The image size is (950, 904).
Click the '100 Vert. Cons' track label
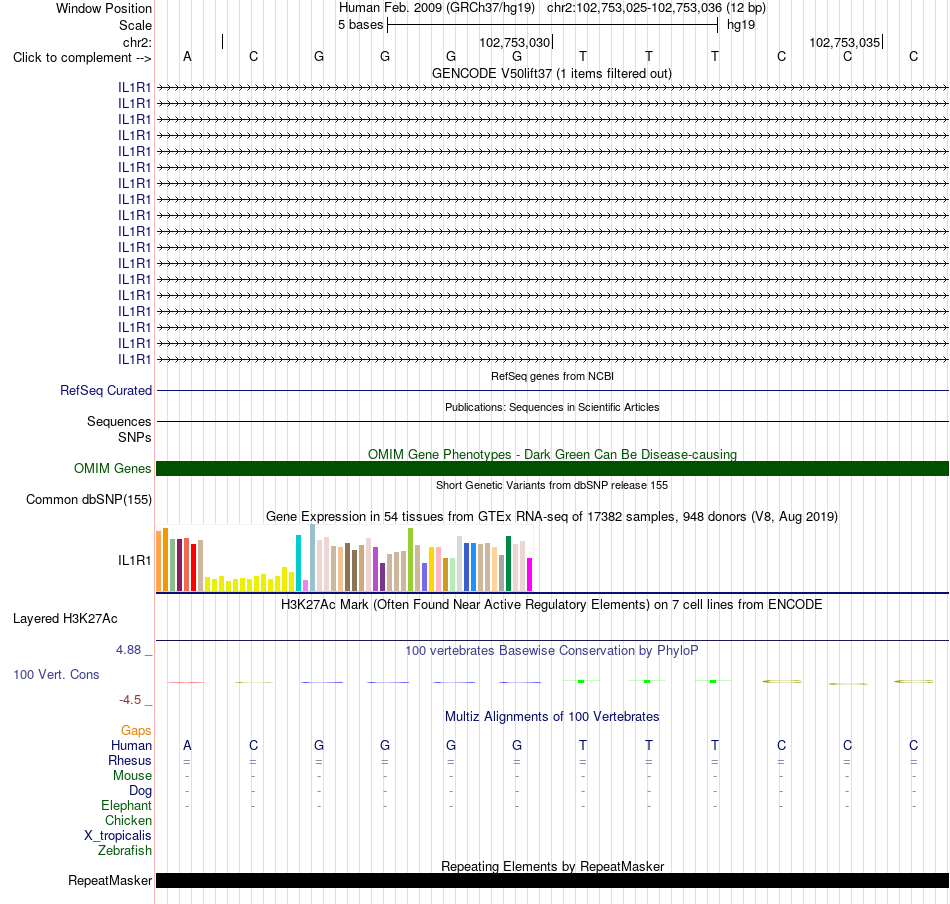click(x=56, y=674)
